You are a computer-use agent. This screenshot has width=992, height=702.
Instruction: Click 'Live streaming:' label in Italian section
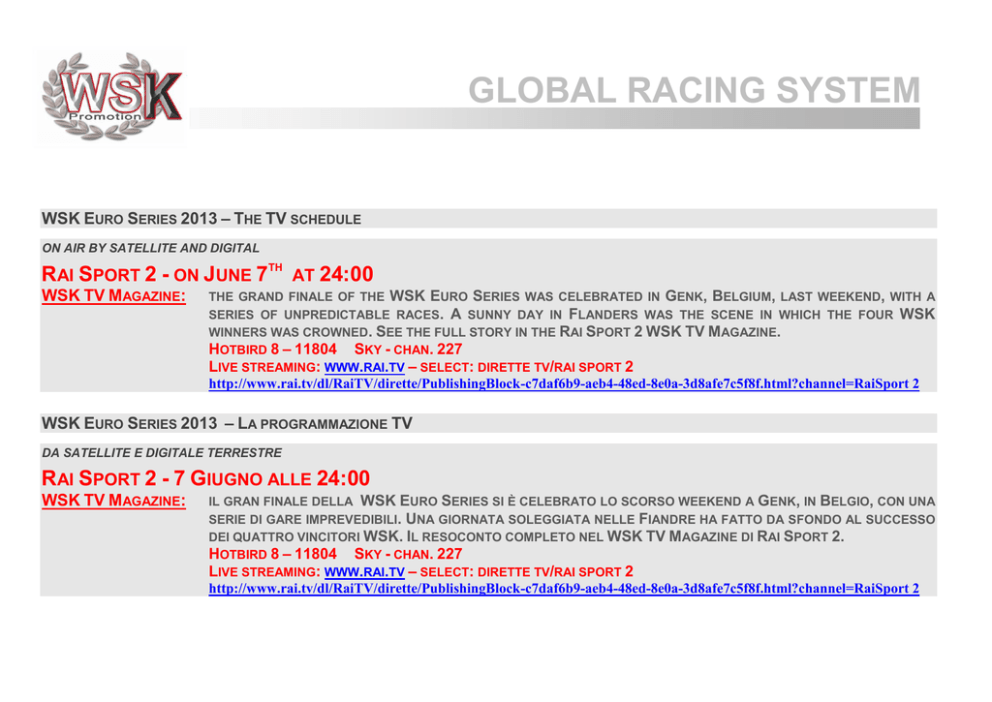(264, 572)
